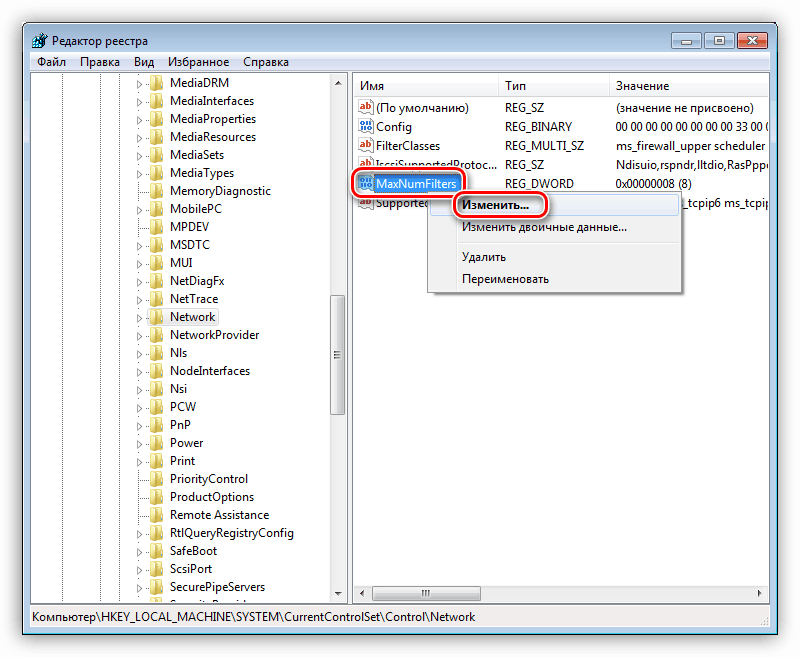Click the PriorityControl folder icon
The height and width of the screenshot is (657, 800).
click(x=156, y=479)
